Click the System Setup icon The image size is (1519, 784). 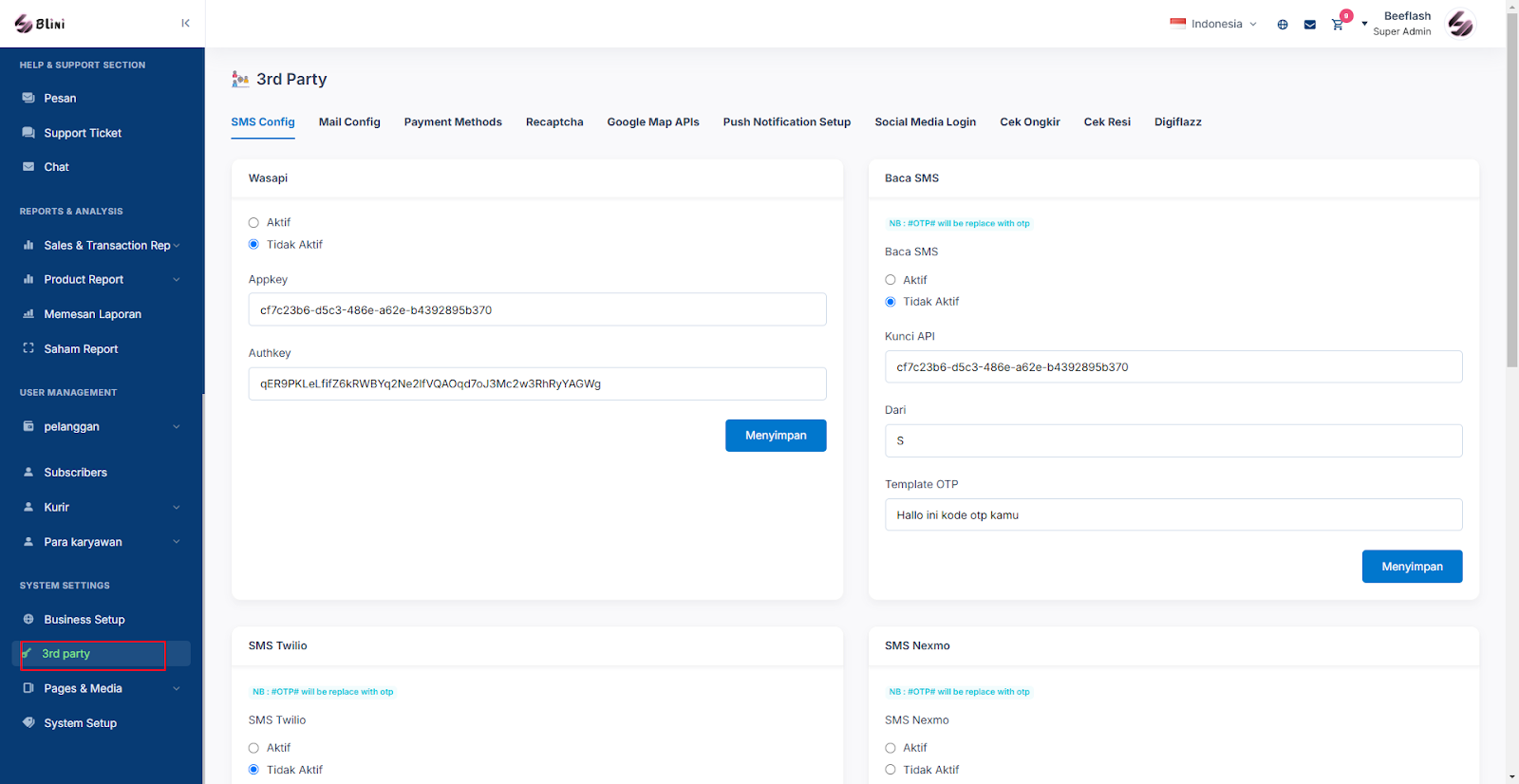[28, 722]
